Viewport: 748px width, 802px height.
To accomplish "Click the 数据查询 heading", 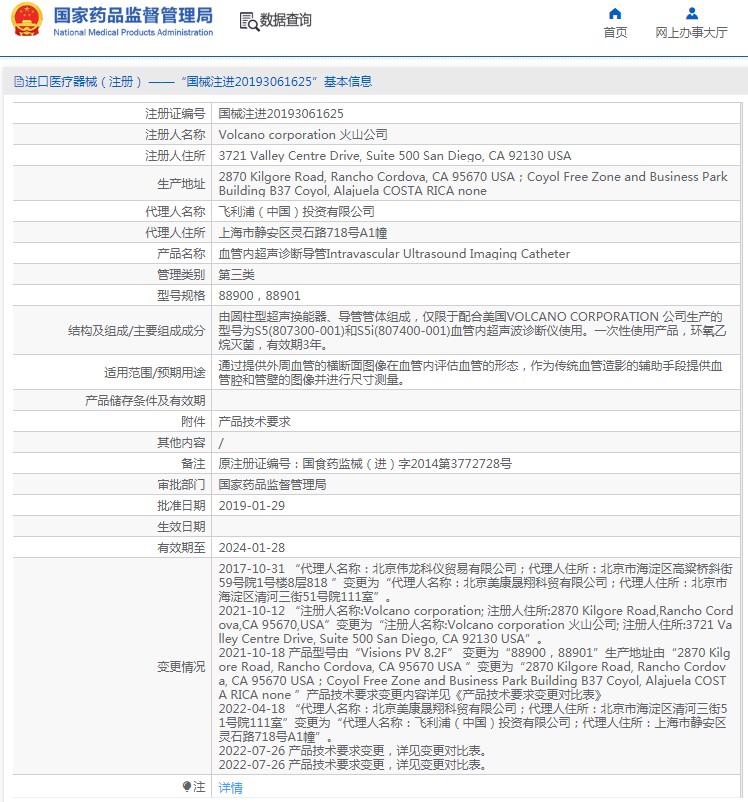I will (x=285, y=20).
